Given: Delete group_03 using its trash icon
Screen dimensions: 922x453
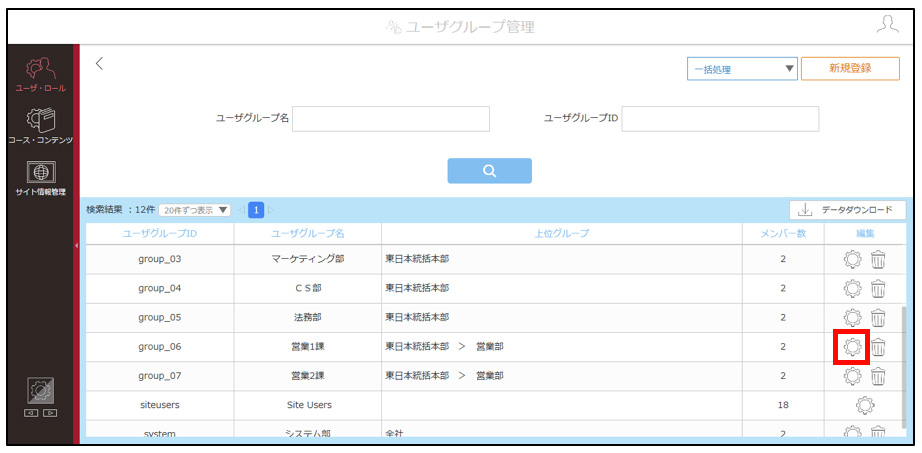Looking at the screenshot, I should coord(878,259).
